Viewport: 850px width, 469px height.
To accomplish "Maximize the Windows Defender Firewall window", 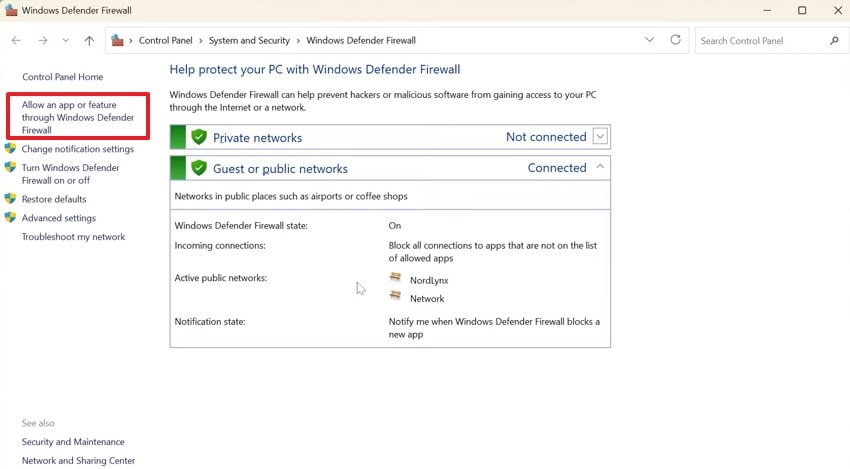I will tap(802, 10).
